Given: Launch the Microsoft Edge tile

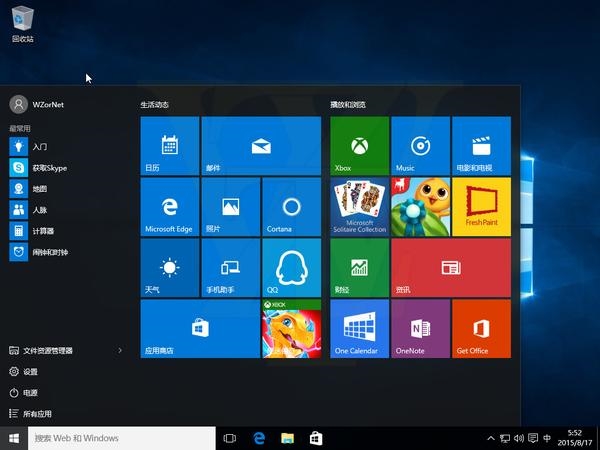Looking at the screenshot, I should (170, 207).
